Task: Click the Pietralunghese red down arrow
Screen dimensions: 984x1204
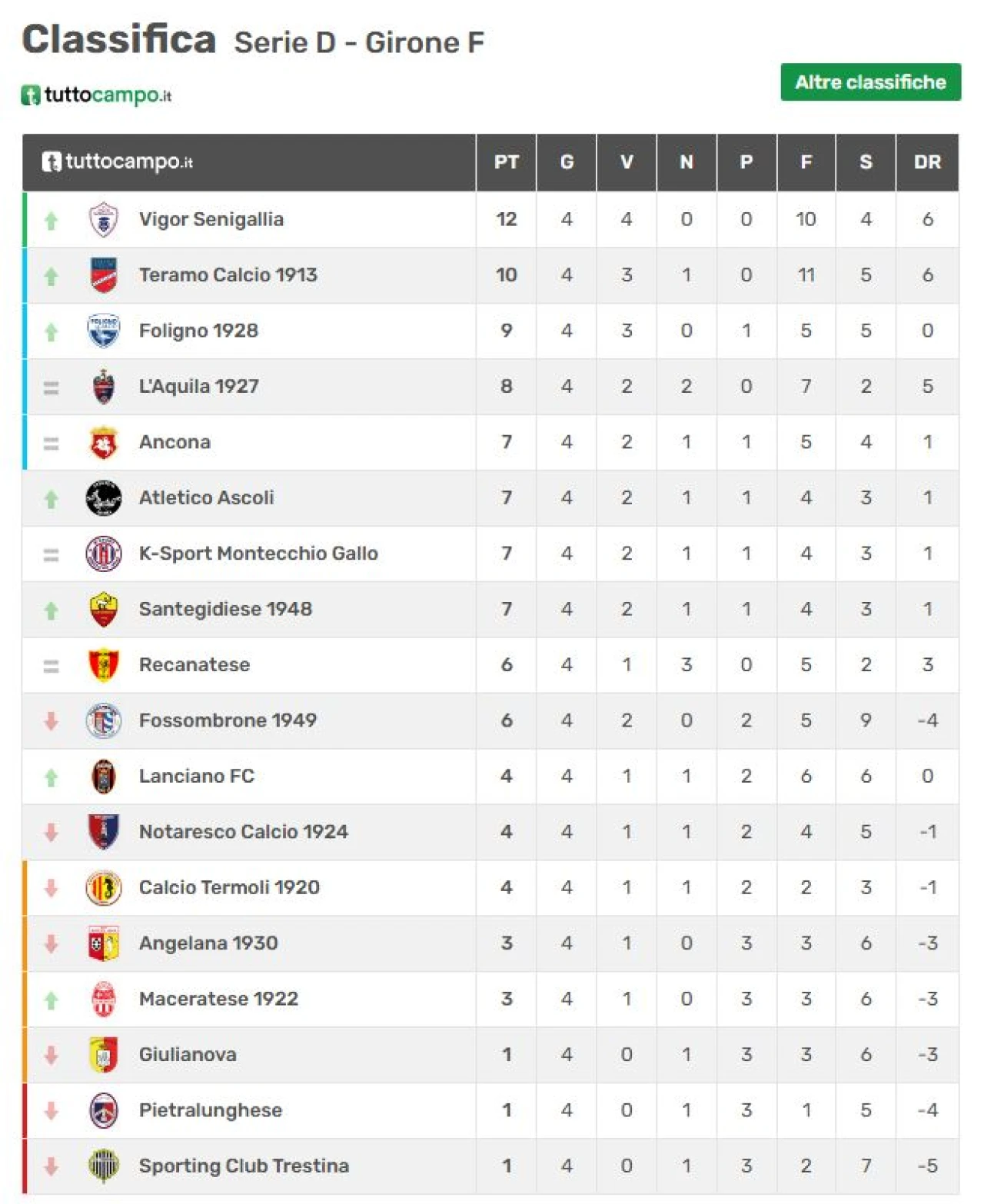Action: point(52,1111)
